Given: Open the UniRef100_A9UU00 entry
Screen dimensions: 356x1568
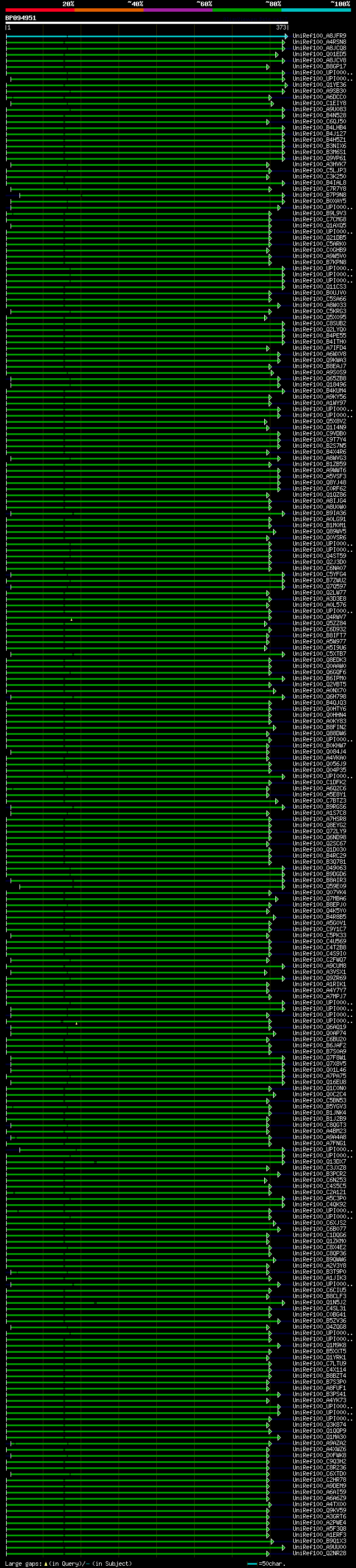Looking at the screenshot, I should [319, 1547].
